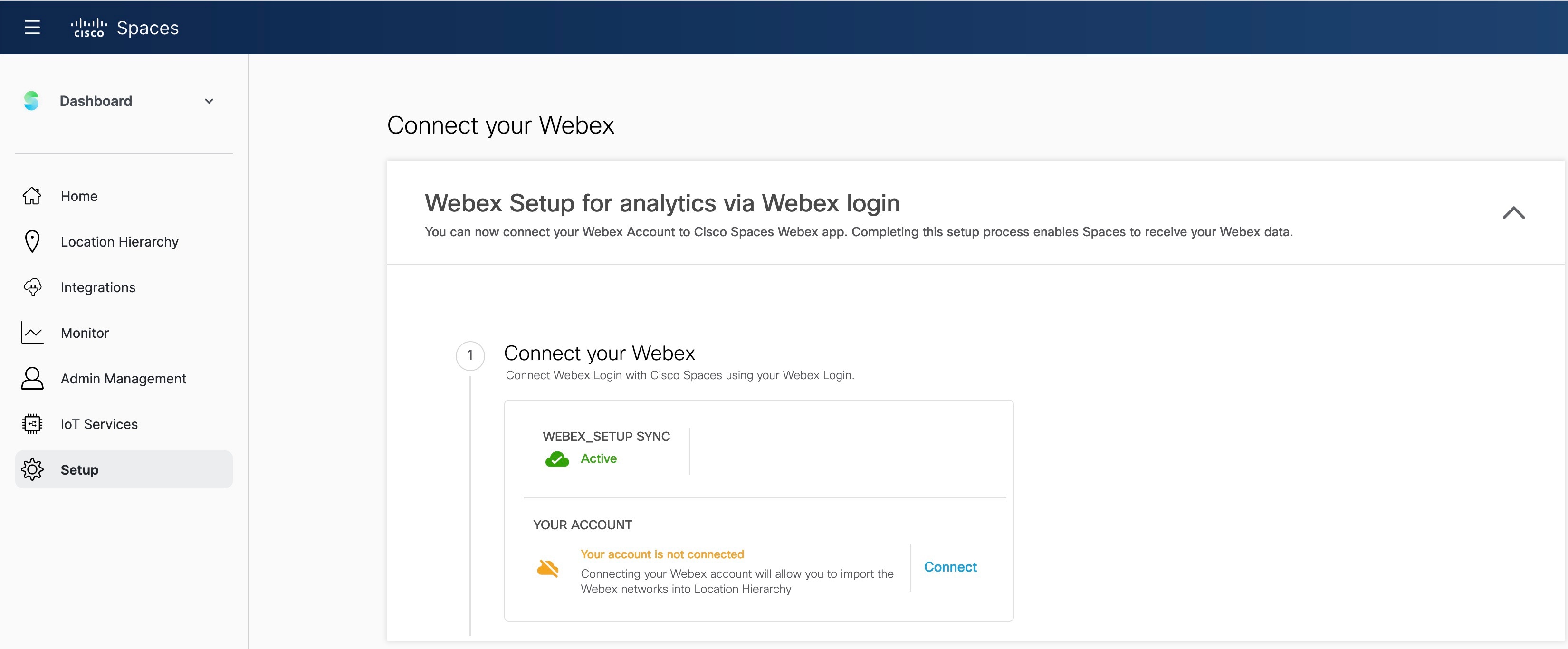Viewport: 1568px width, 649px height.
Task: Click the Dashboard app selector label
Action: point(96,101)
